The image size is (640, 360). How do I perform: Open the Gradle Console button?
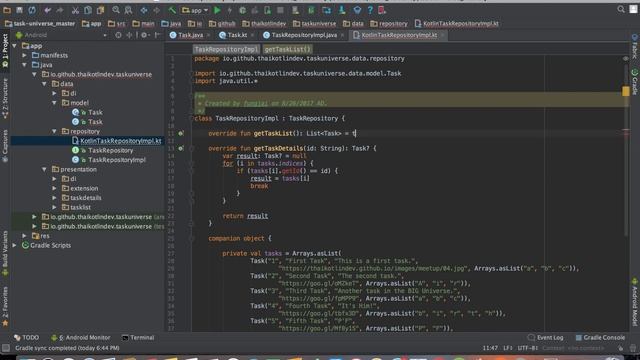point(600,338)
